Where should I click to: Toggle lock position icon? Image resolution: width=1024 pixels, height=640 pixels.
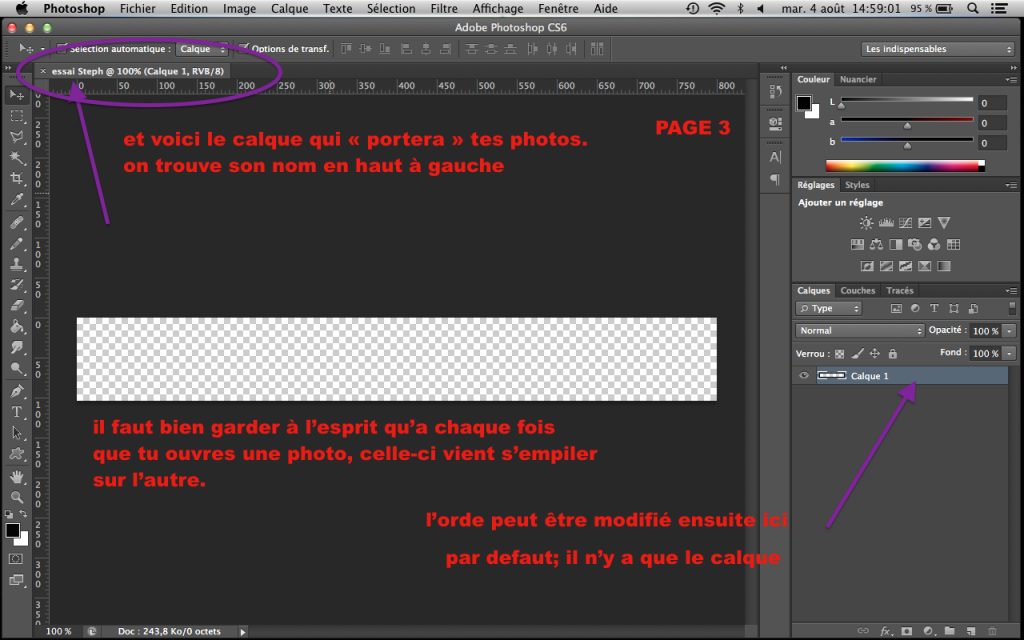(x=875, y=354)
